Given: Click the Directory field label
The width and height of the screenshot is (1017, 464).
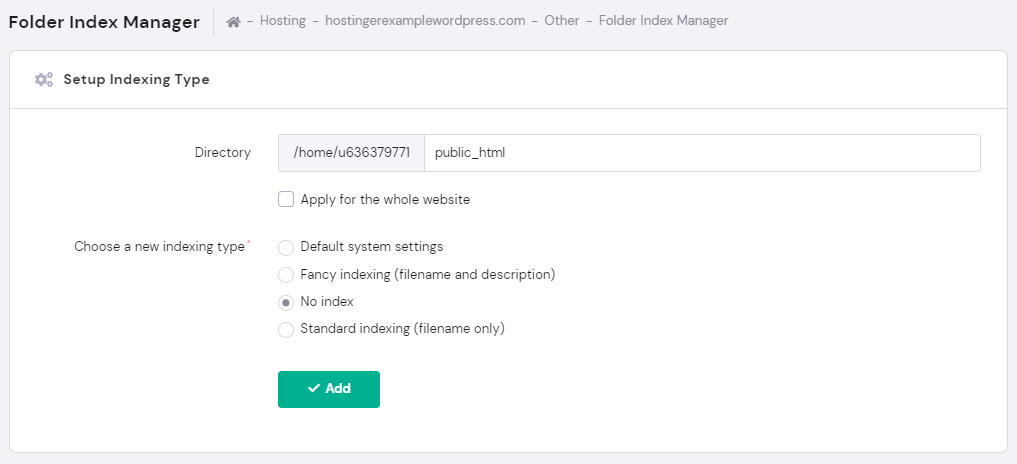Looking at the screenshot, I should [222, 153].
